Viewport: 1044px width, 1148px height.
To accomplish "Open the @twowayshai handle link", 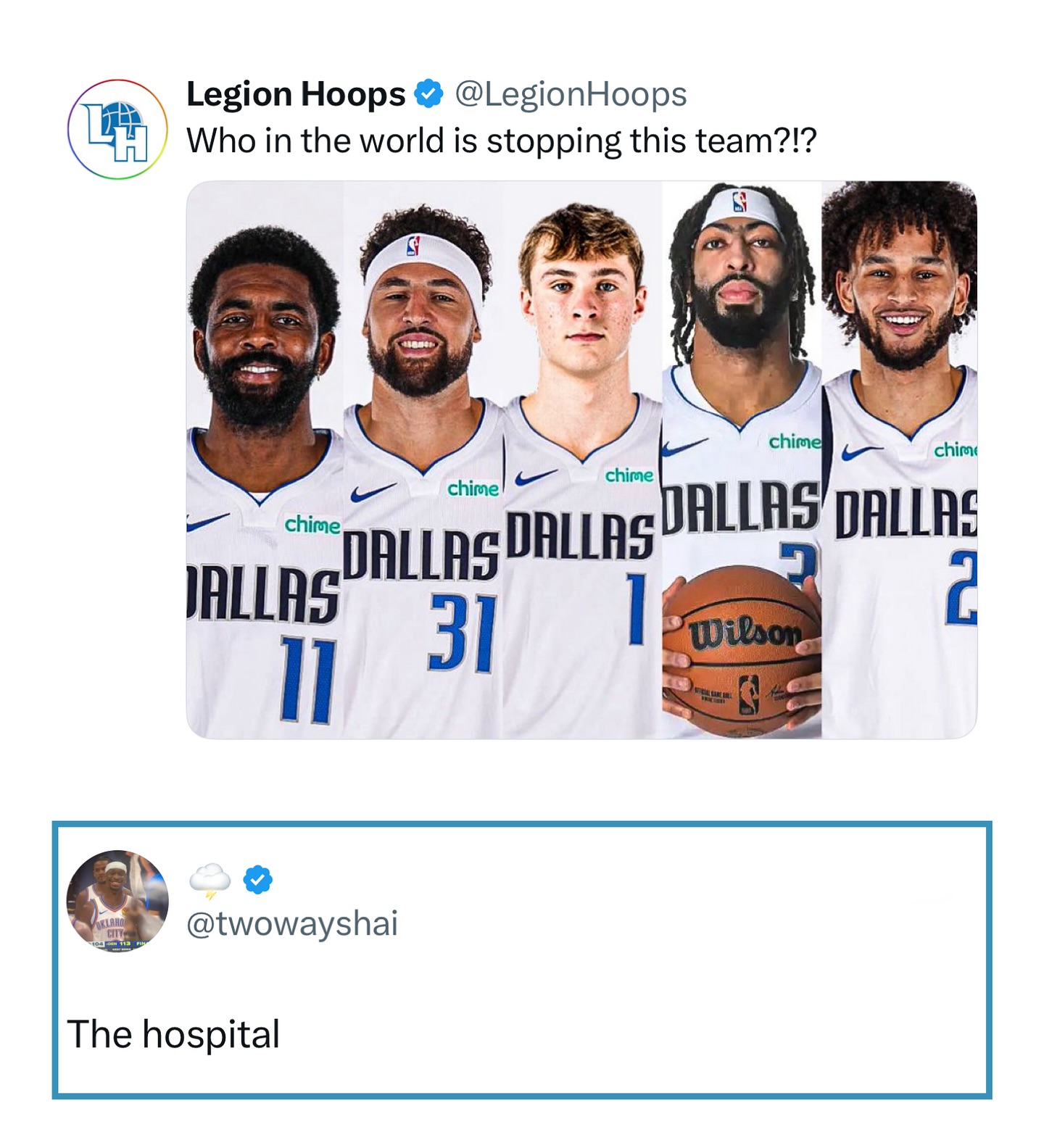I will (x=292, y=923).
